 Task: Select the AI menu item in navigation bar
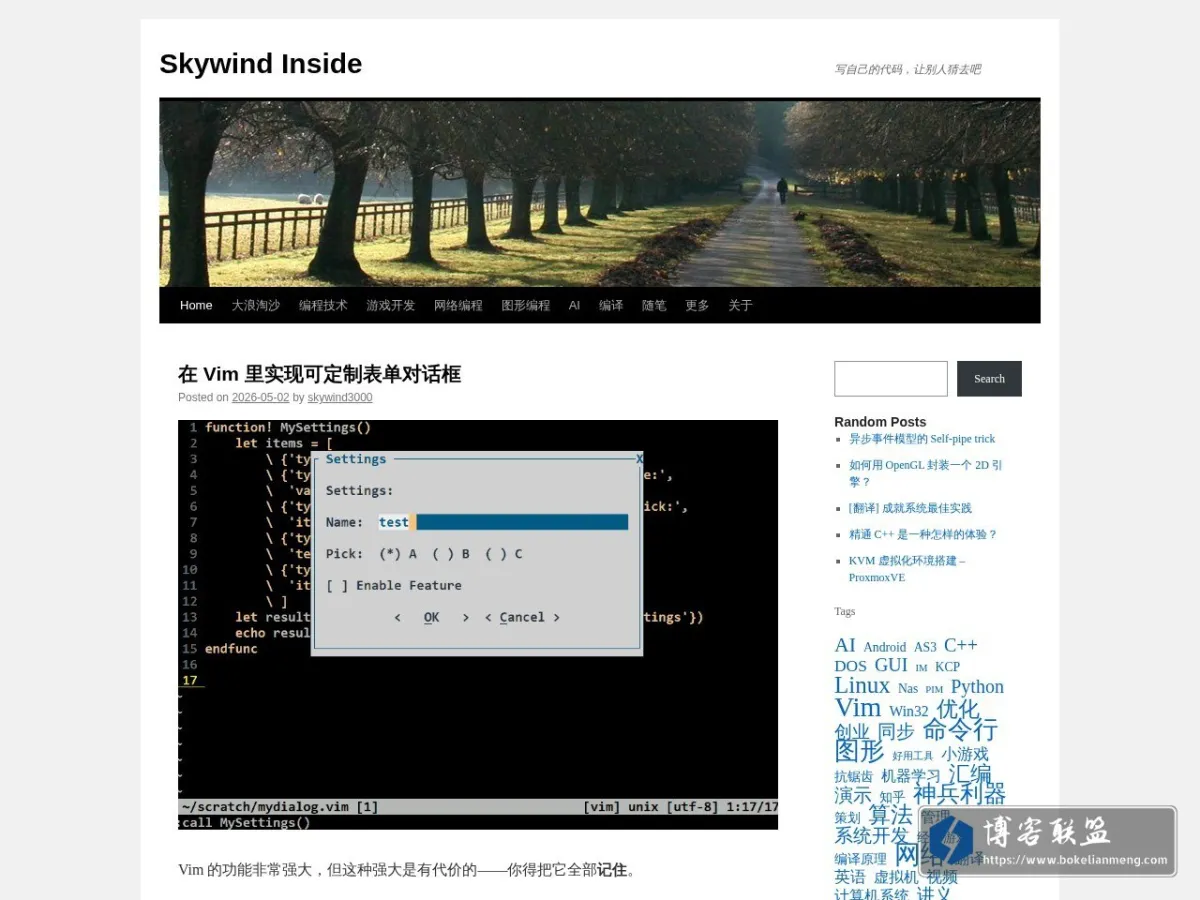tap(574, 305)
